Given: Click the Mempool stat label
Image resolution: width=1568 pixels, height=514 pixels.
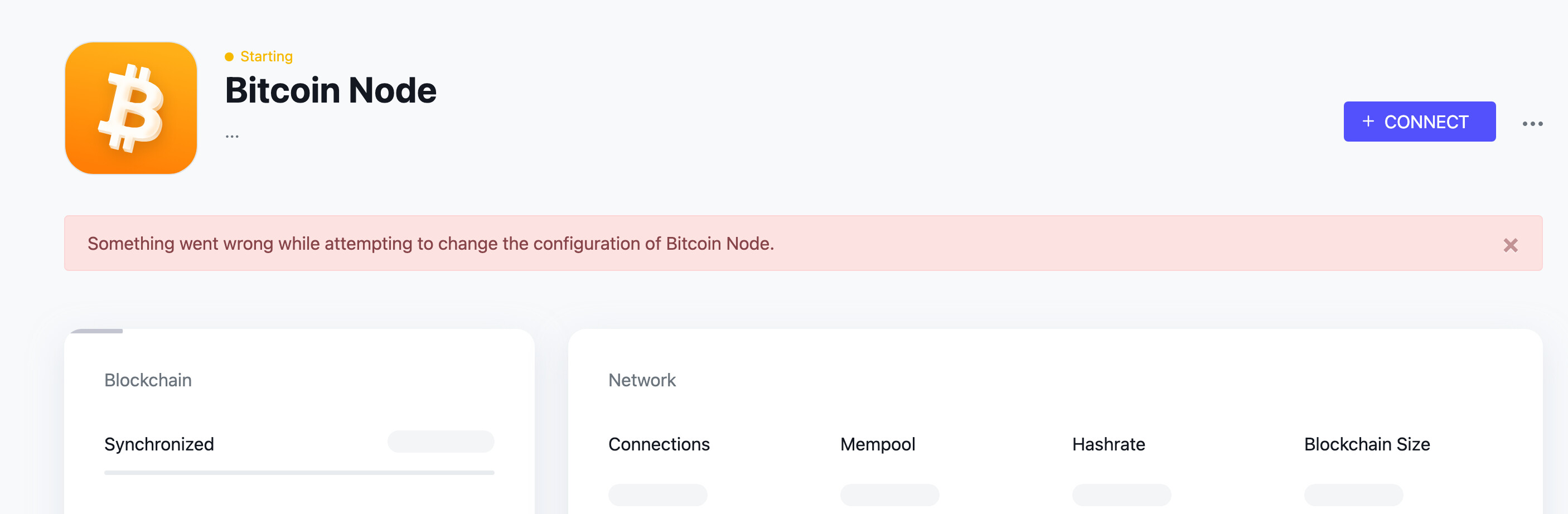Looking at the screenshot, I should click(877, 445).
